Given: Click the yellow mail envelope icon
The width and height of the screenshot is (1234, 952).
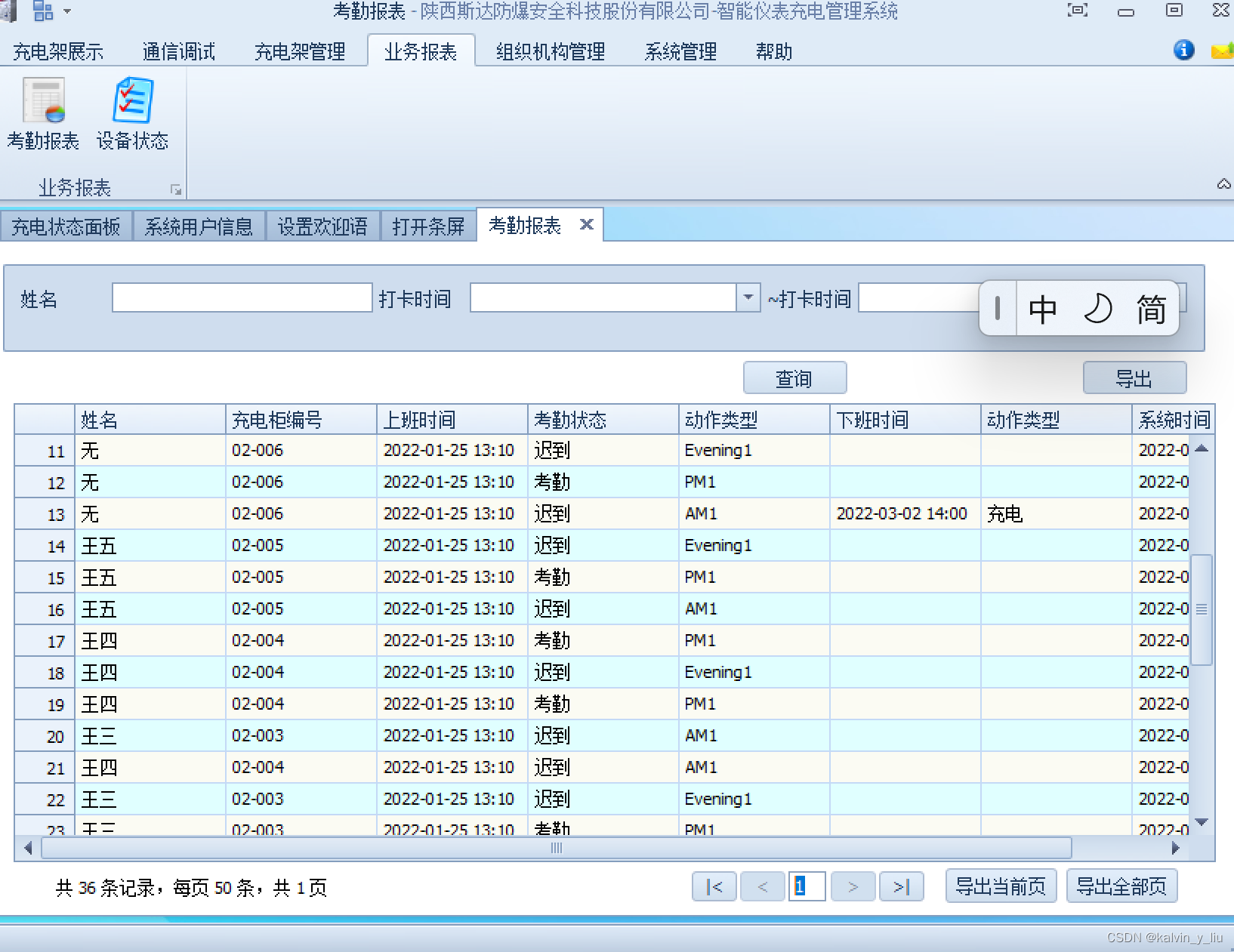Looking at the screenshot, I should tap(1223, 51).
